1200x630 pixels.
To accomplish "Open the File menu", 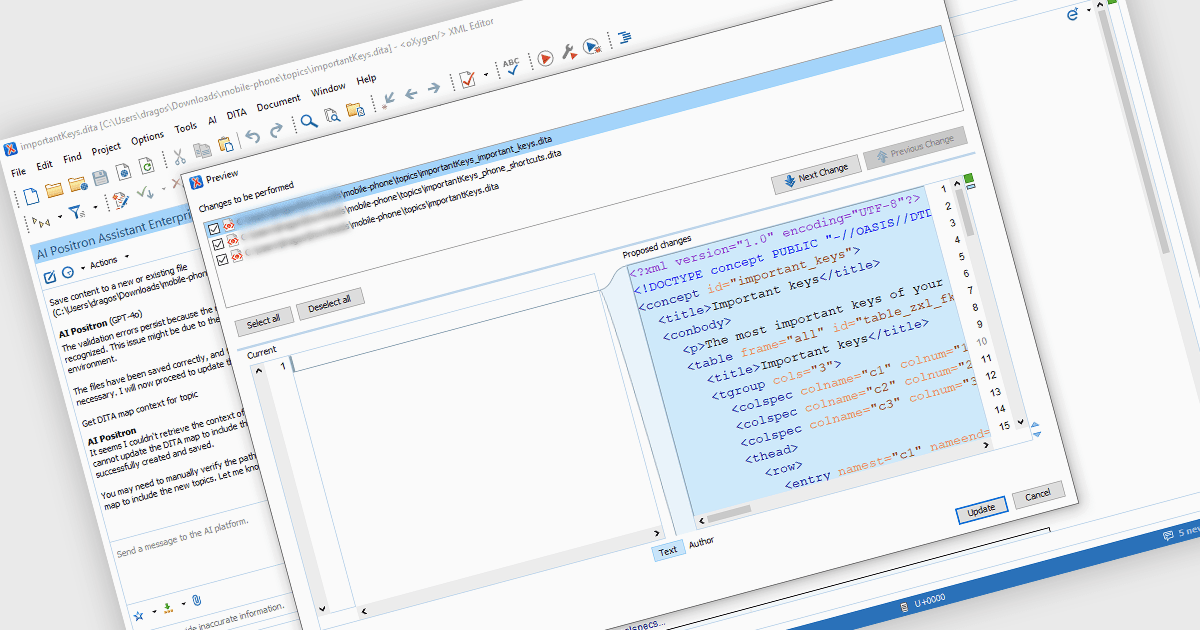I will [x=18, y=172].
